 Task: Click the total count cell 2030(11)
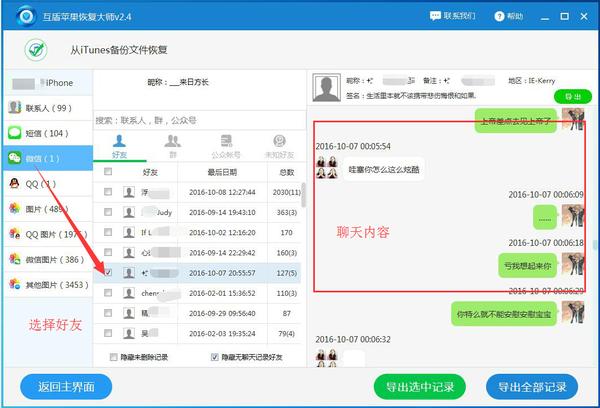pos(287,192)
